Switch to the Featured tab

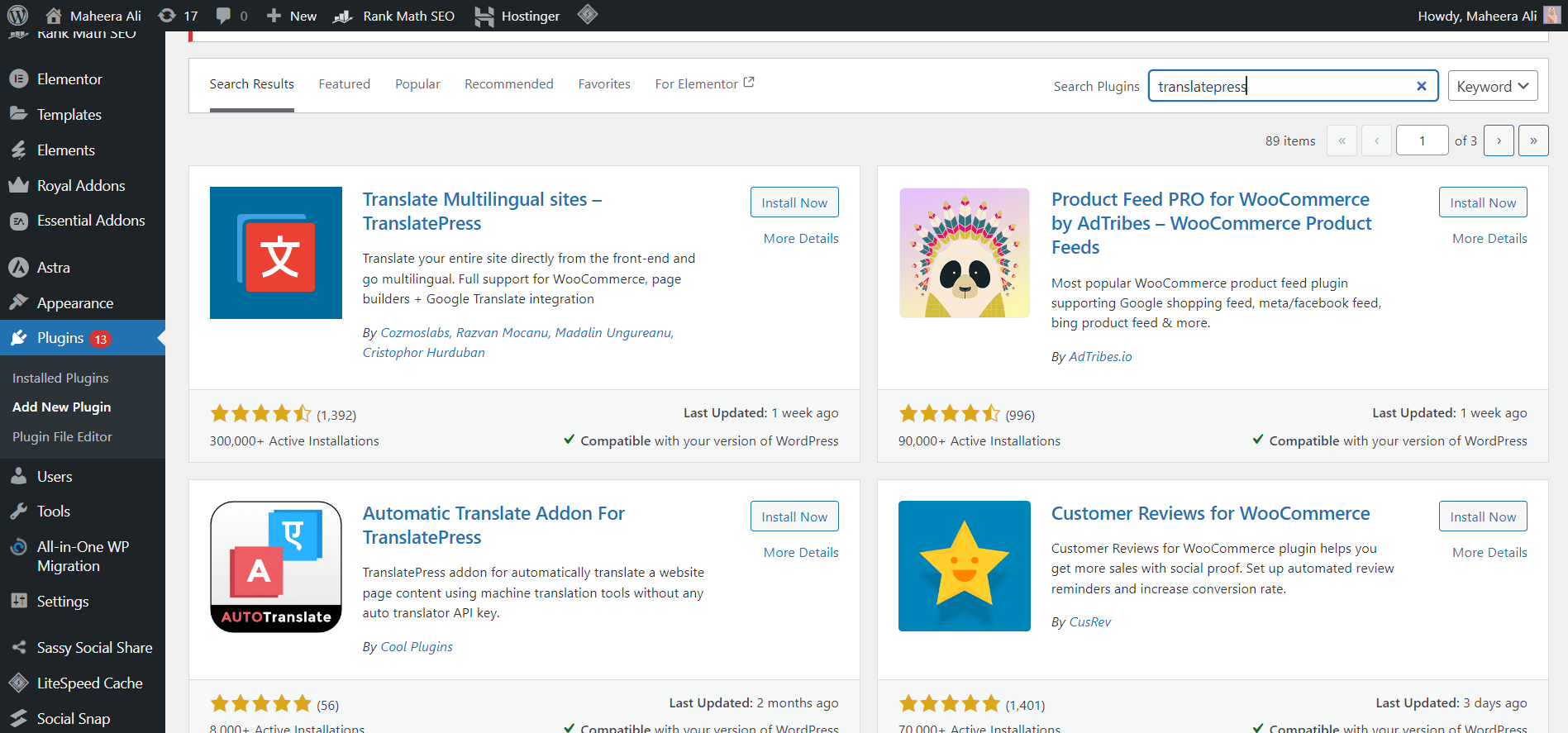tap(345, 84)
